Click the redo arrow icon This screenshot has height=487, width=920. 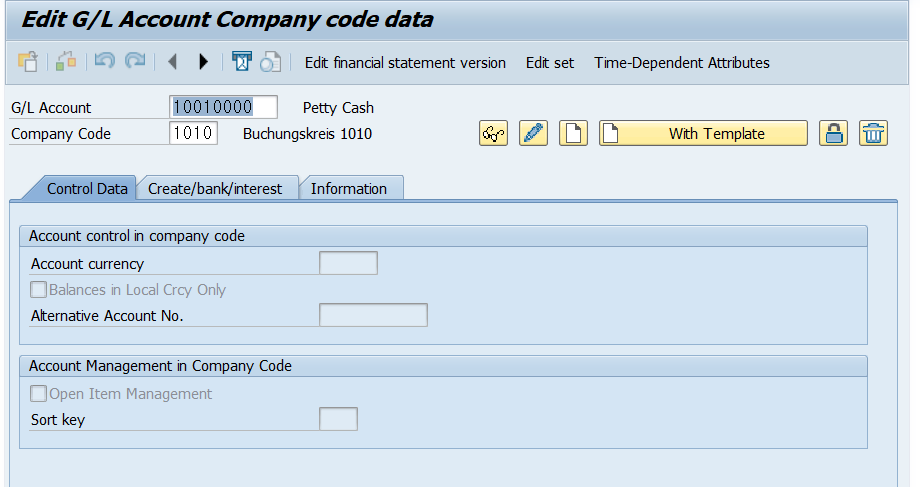click(136, 61)
